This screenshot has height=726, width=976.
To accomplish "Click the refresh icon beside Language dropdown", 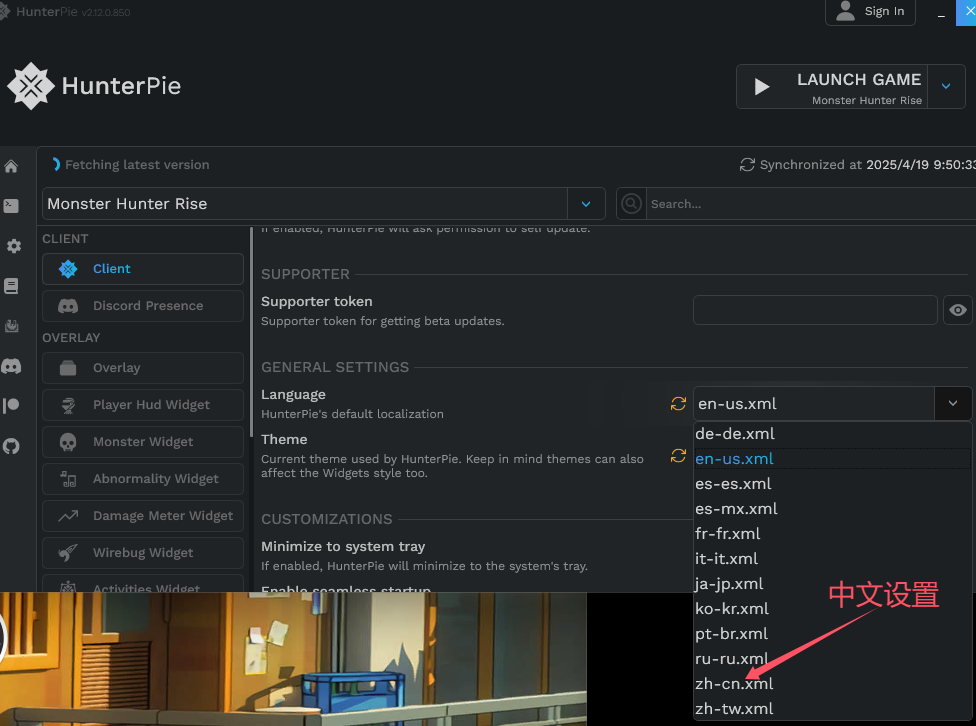I will [x=678, y=403].
